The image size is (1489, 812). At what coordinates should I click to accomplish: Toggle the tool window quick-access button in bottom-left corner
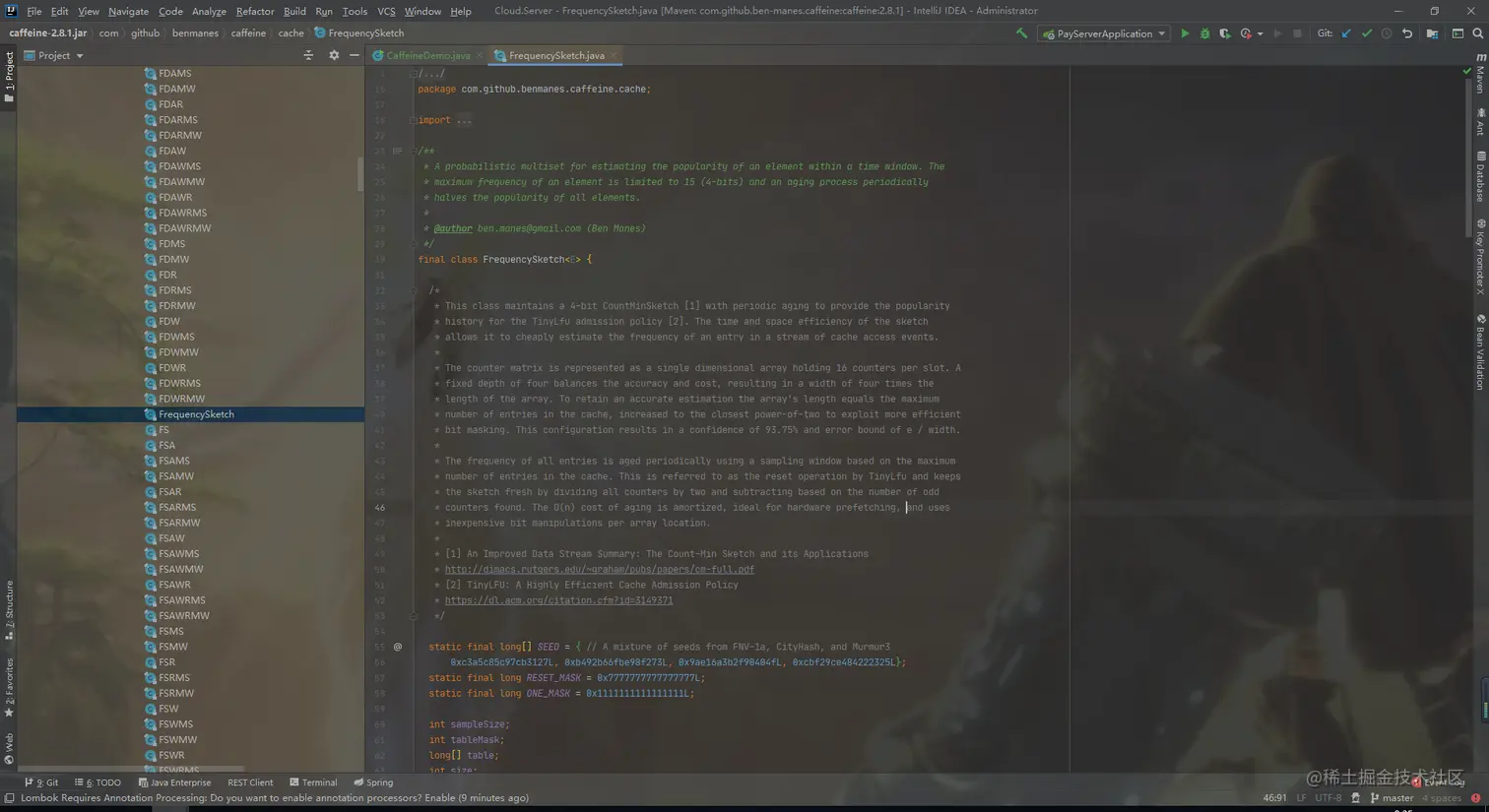pos(9,798)
